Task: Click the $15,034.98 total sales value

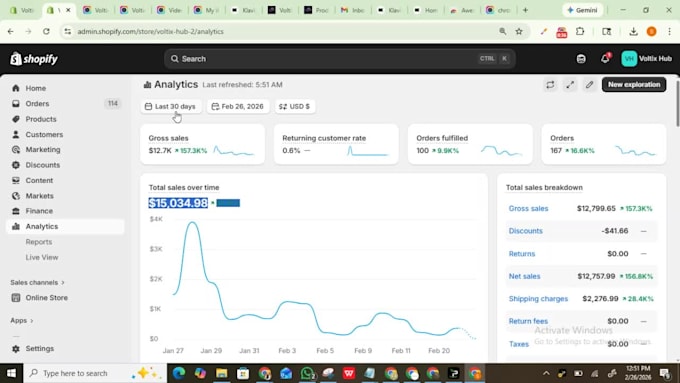Action: pos(178,203)
